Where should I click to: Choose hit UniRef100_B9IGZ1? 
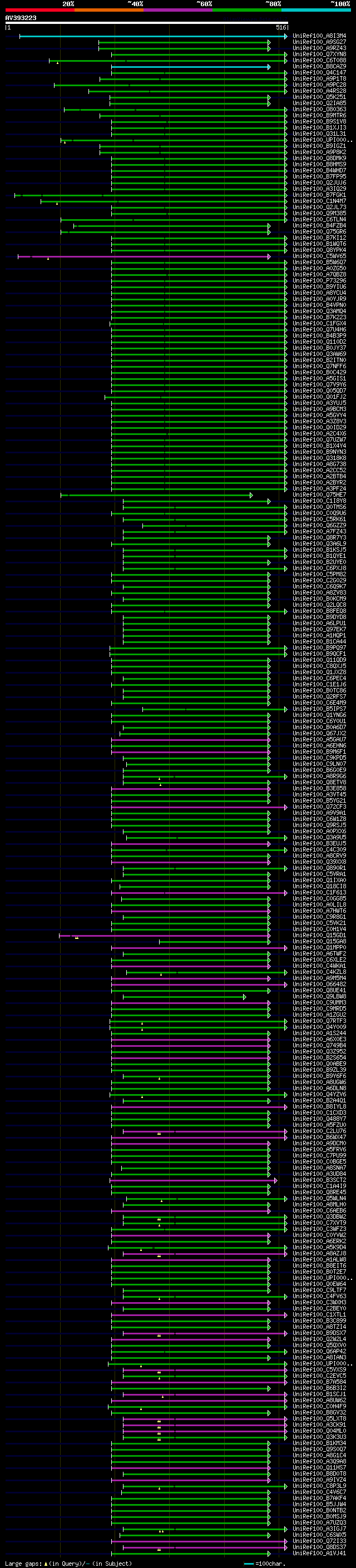click(319, 146)
